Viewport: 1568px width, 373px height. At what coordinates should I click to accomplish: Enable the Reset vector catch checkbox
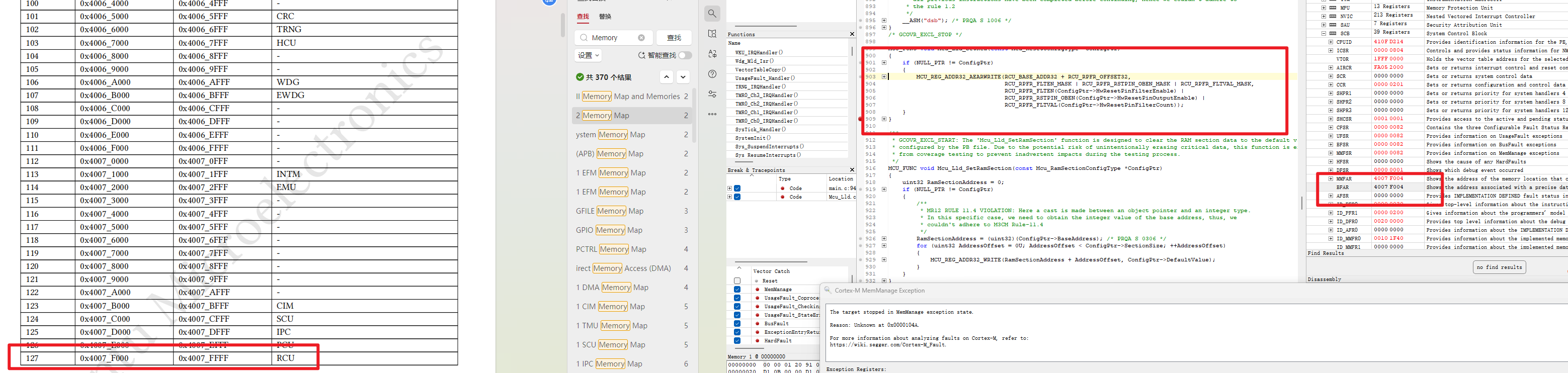737,281
